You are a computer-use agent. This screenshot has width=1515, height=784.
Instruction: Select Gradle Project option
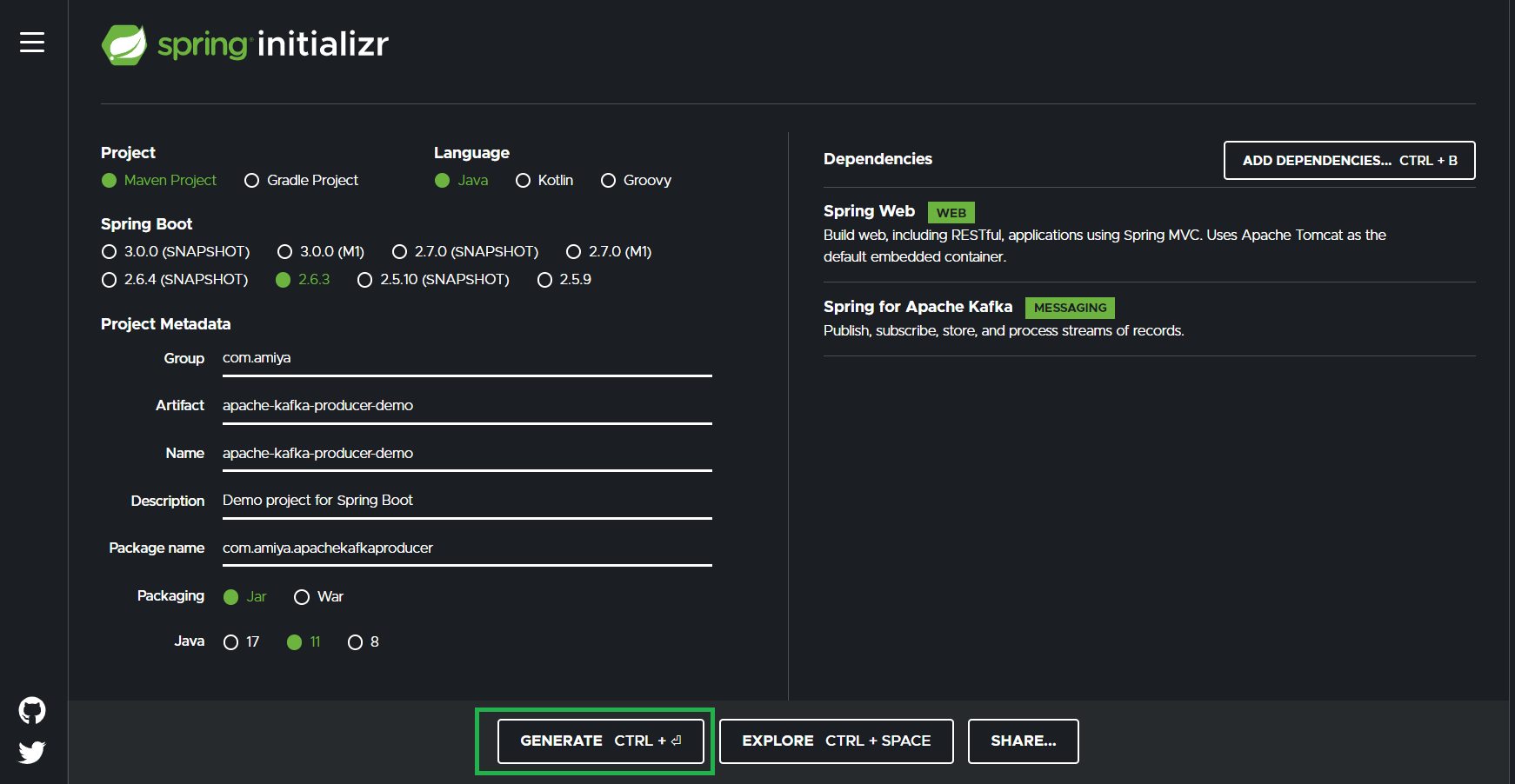point(302,180)
